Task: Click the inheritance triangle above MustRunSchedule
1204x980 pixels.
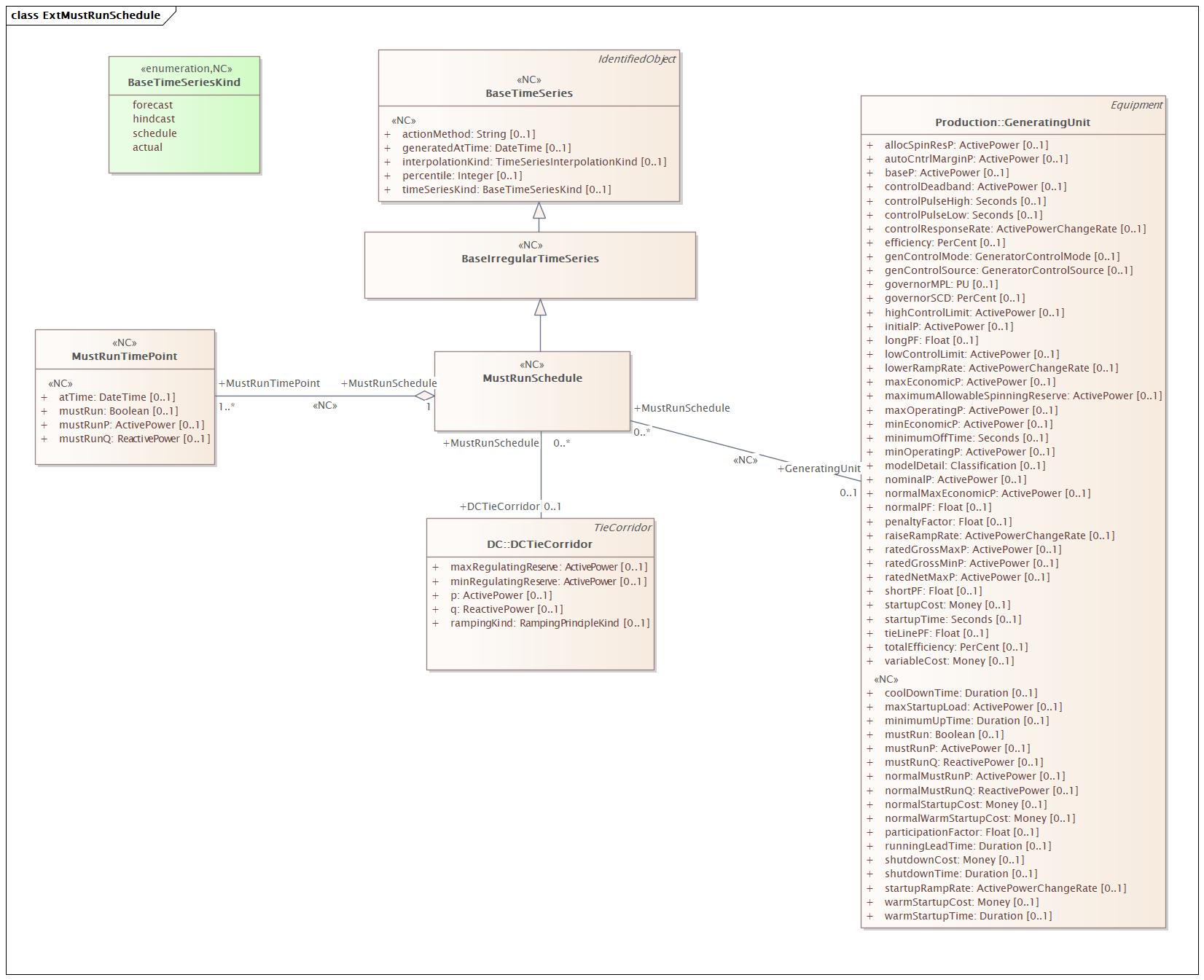Action: (540, 307)
